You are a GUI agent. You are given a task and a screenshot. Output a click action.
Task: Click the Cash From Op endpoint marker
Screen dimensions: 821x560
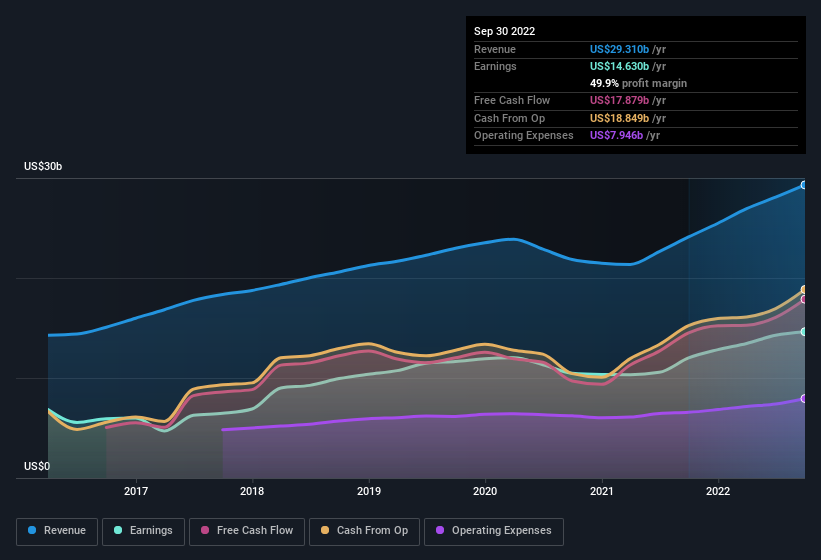tap(804, 289)
